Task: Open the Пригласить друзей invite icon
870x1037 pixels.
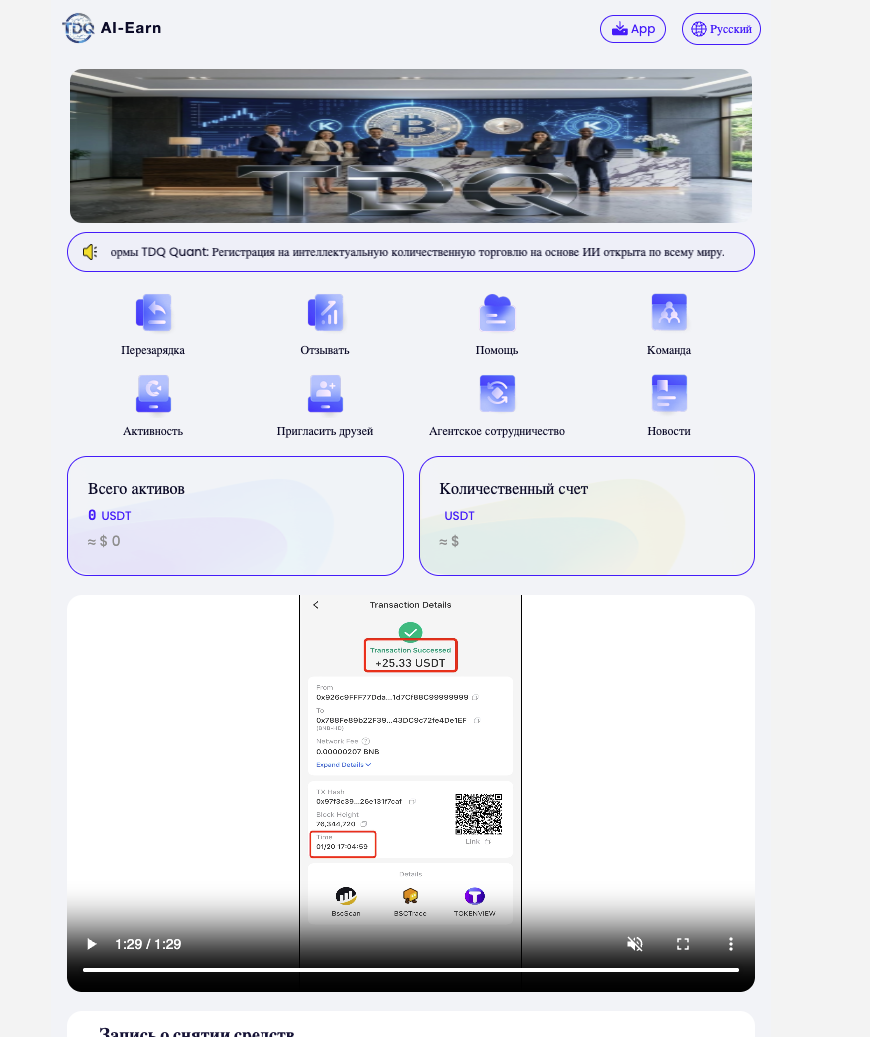Action: point(325,394)
